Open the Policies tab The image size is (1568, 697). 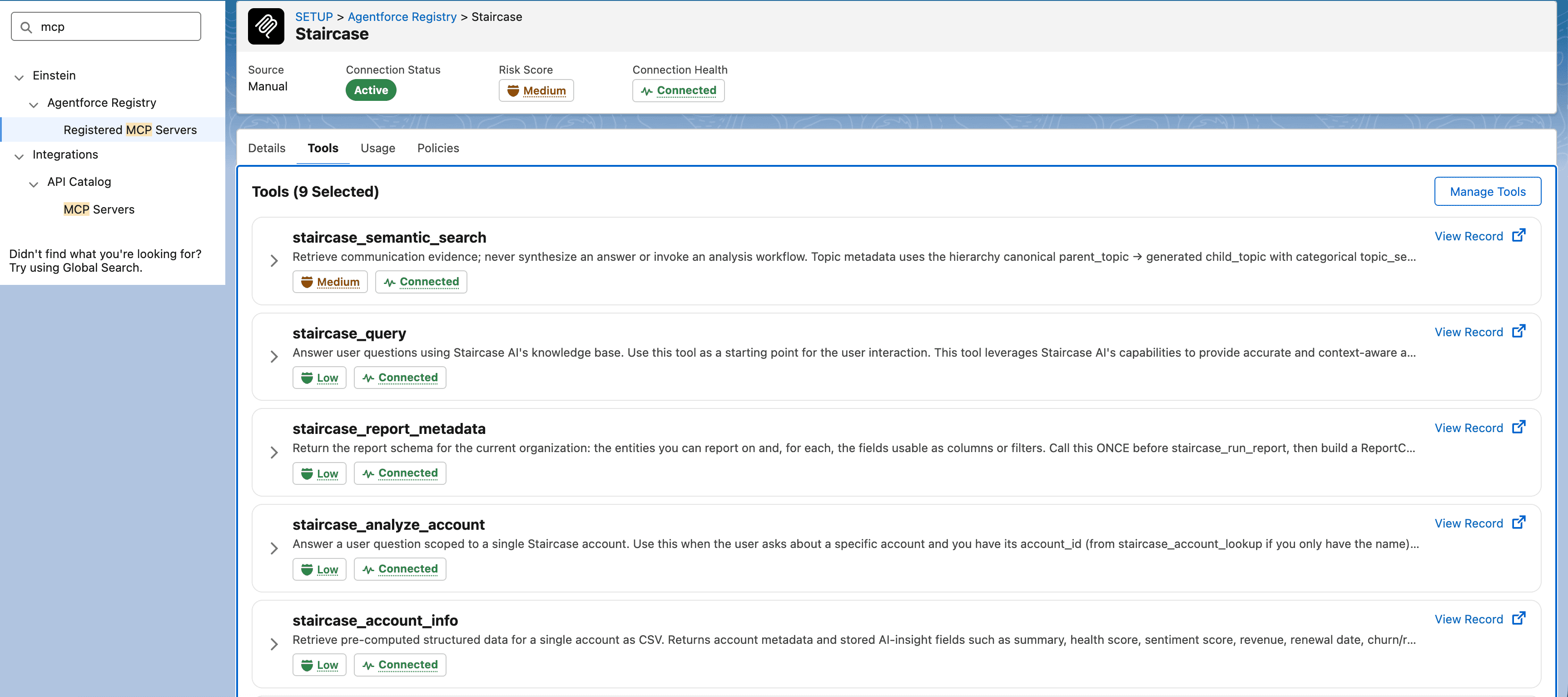[438, 148]
